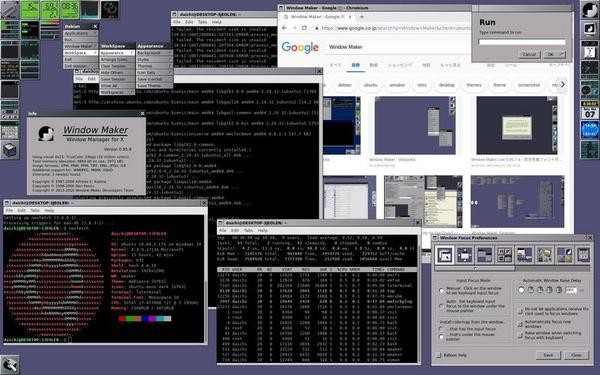Click the moon phase dockapp

click(109, 10)
